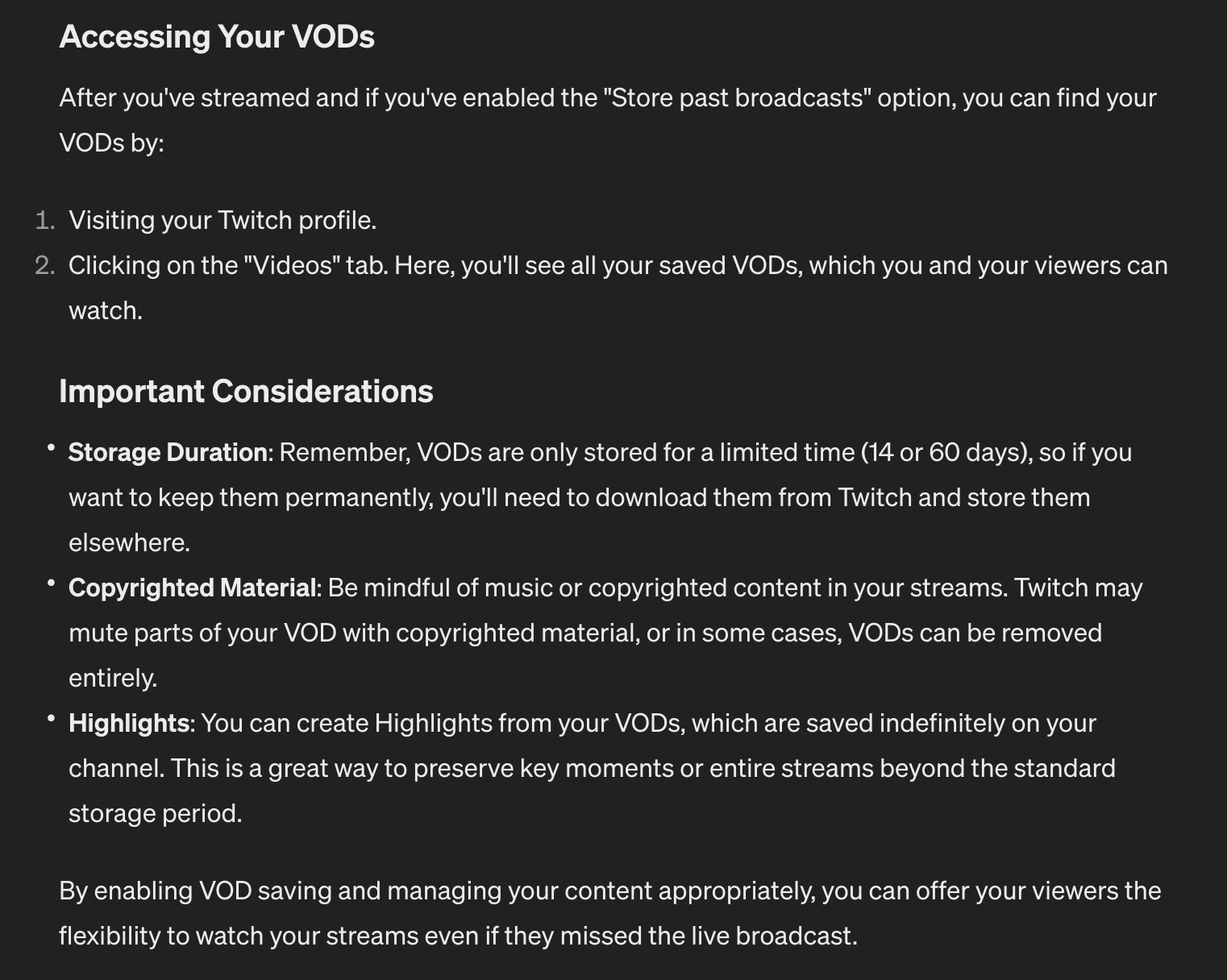Click the bullet before Storage Duration

point(52,446)
